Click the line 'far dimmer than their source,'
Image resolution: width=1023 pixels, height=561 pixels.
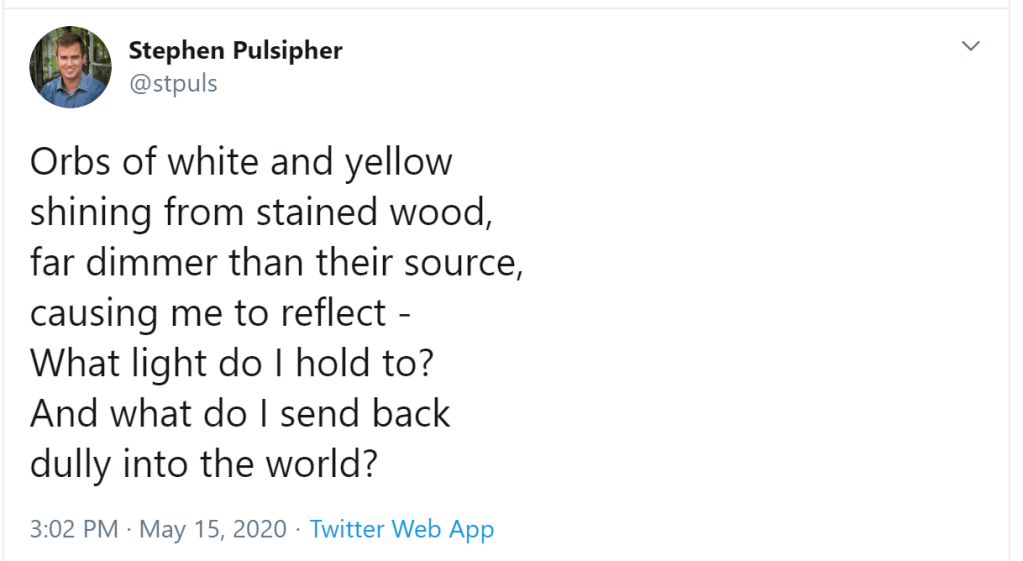pyautogui.click(x=276, y=263)
